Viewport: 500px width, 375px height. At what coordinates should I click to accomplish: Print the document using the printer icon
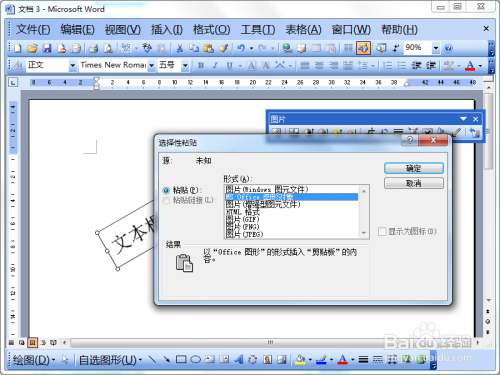(94, 48)
